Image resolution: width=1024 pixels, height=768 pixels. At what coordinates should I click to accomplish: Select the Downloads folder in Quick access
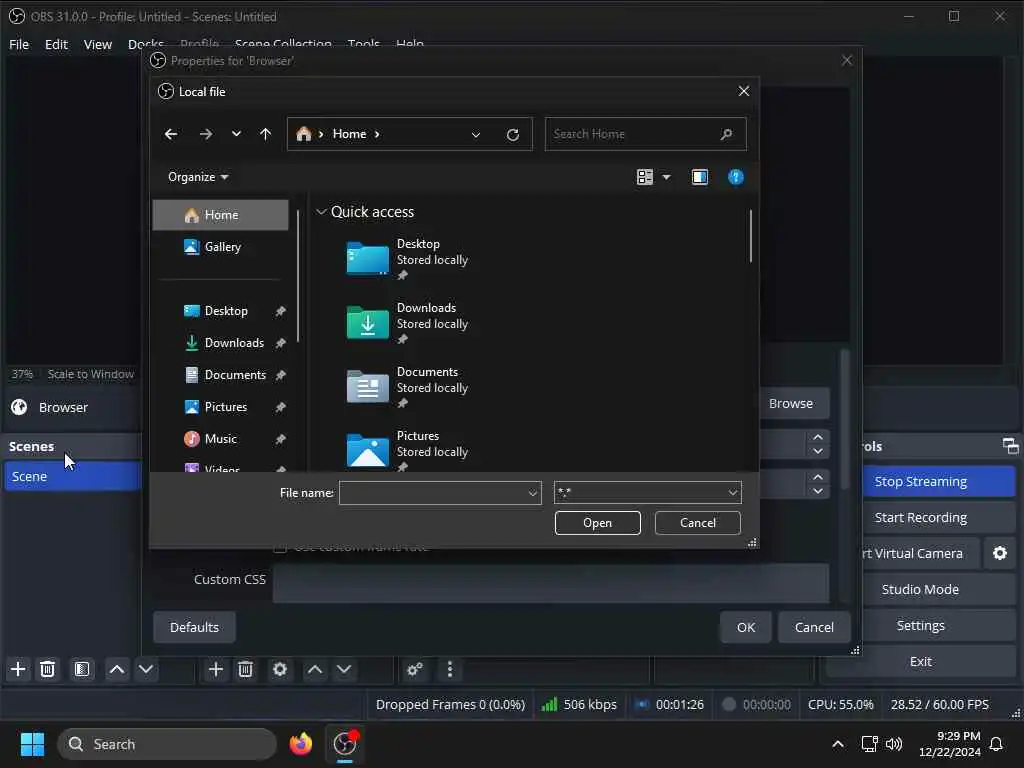tap(407, 323)
